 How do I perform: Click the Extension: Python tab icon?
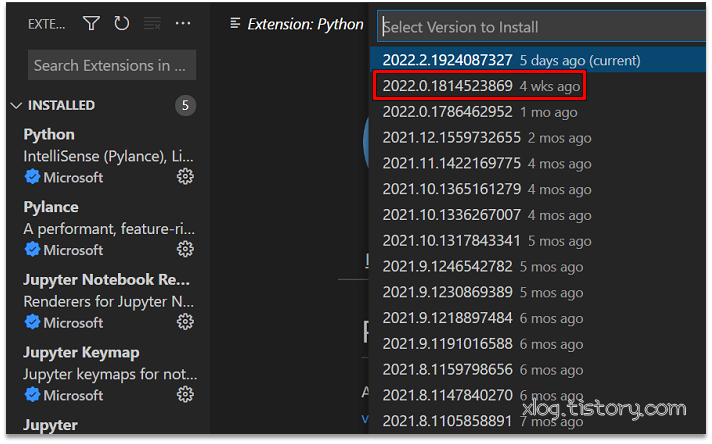(x=235, y=23)
